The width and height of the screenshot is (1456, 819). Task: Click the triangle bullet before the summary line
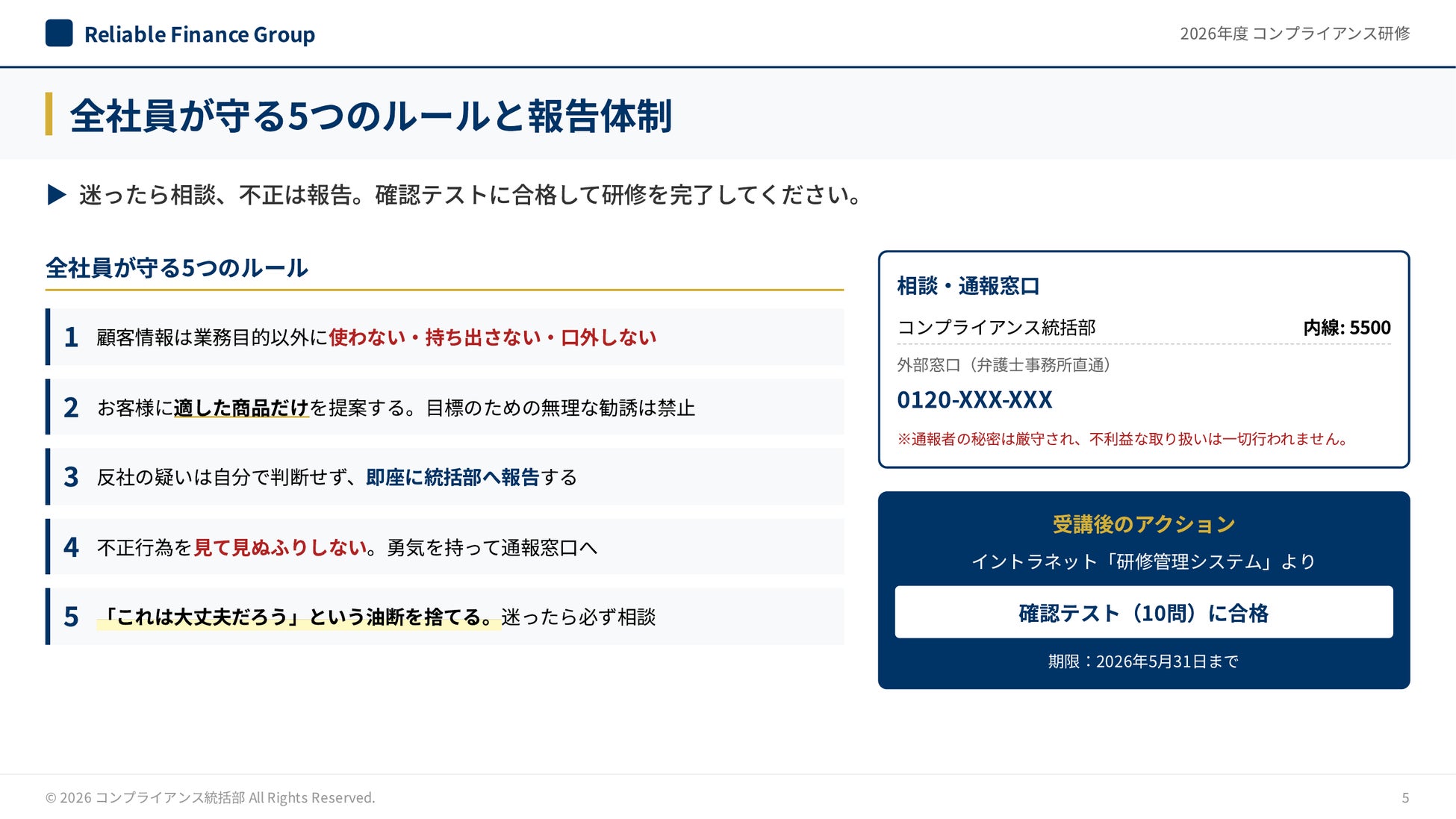pyautogui.click(x=57, y=195)
